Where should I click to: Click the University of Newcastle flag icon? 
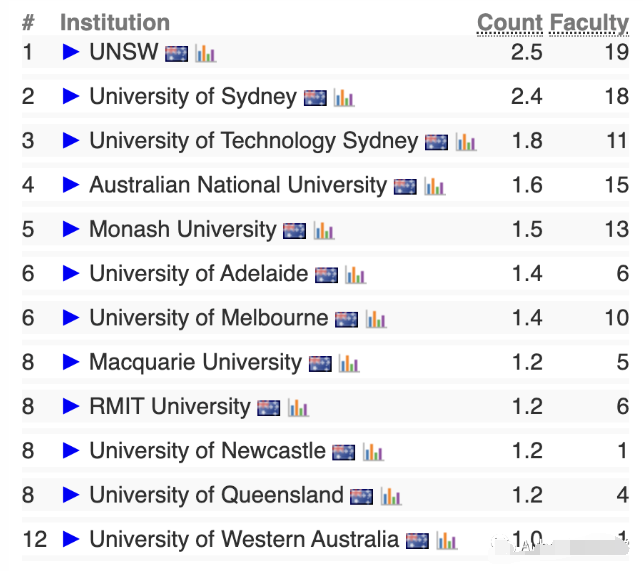click(343, 452)
